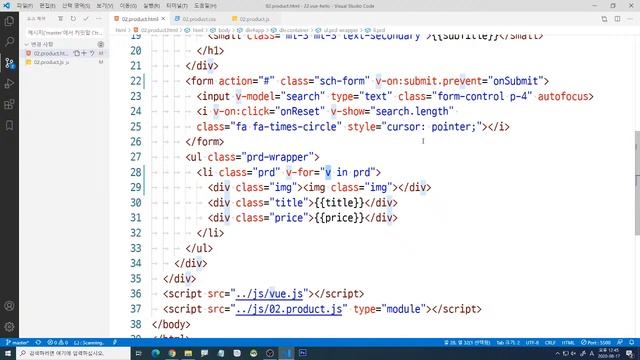Open the Terminal menu in menu bar
640x360 pixels.
(x=177, y=6)
